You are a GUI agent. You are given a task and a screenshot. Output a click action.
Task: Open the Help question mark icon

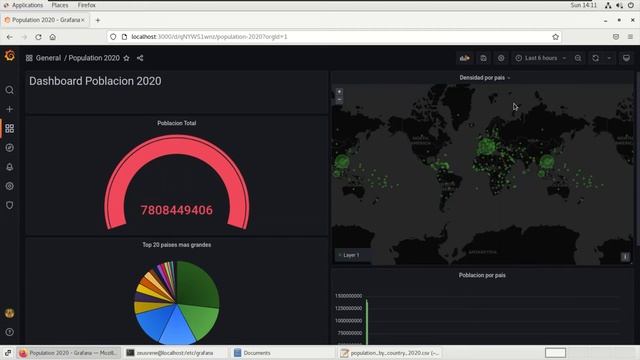[9, 332]
